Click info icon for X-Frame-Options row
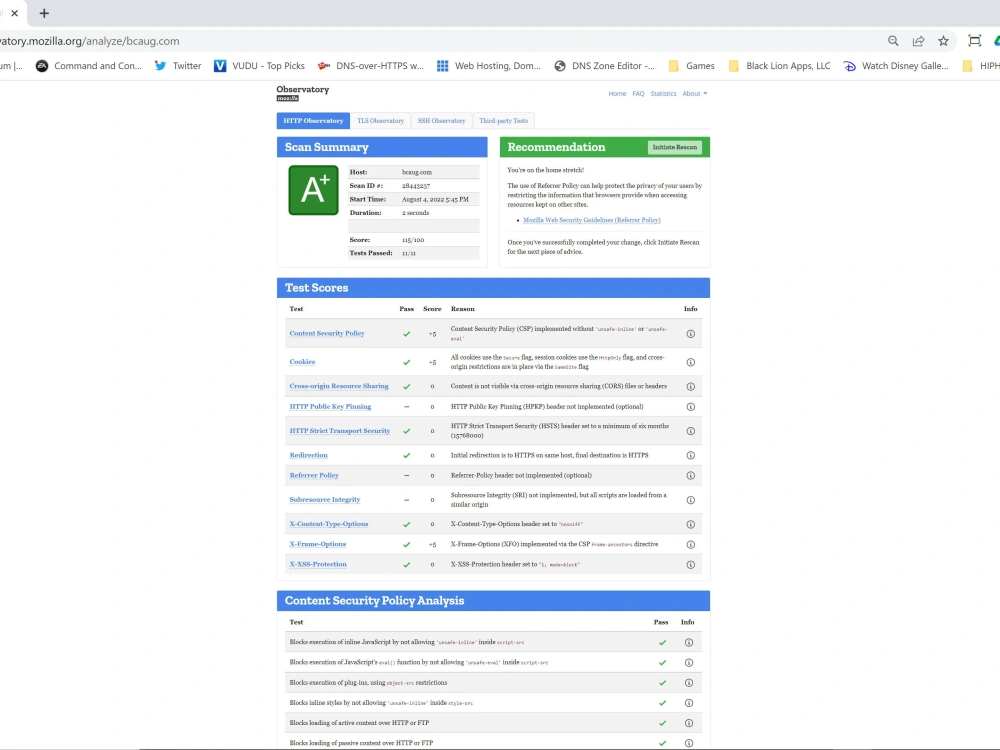 [x=690, y=545]
